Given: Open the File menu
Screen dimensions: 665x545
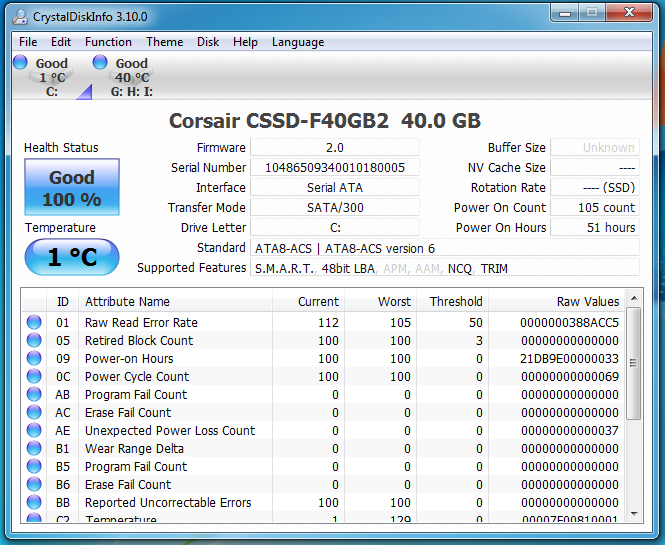Looking at the screenshot, I should [28, 42].
